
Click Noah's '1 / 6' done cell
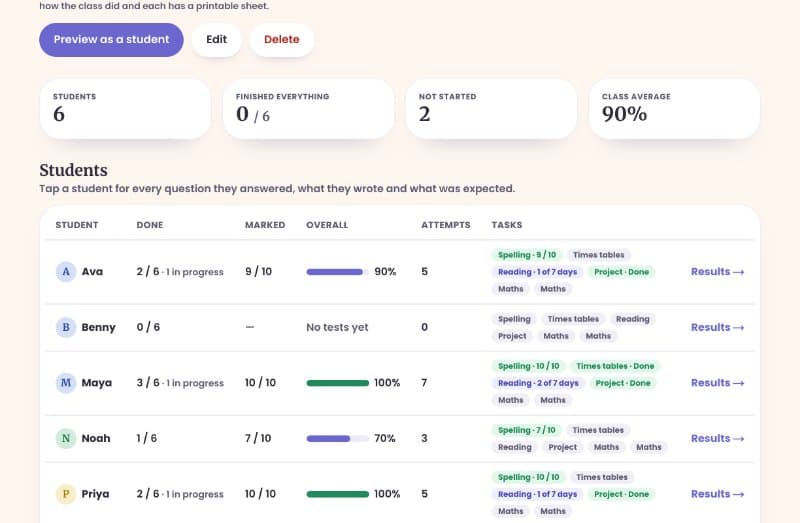click(146, 438)
